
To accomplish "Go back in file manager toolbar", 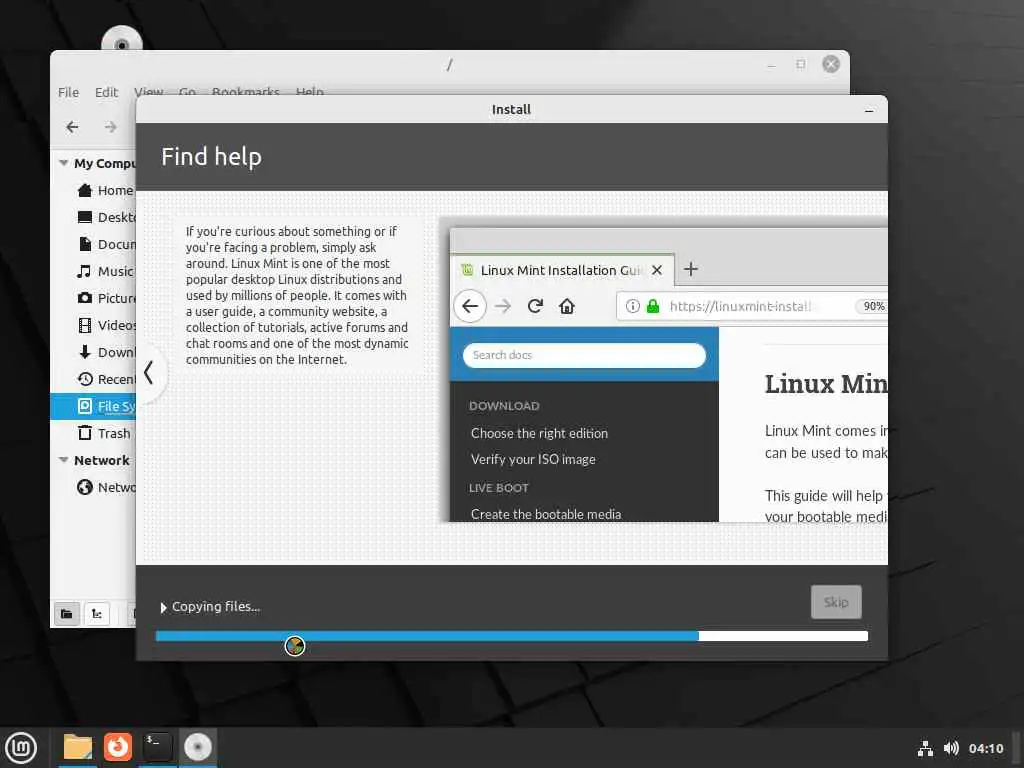I will point(72,127).
